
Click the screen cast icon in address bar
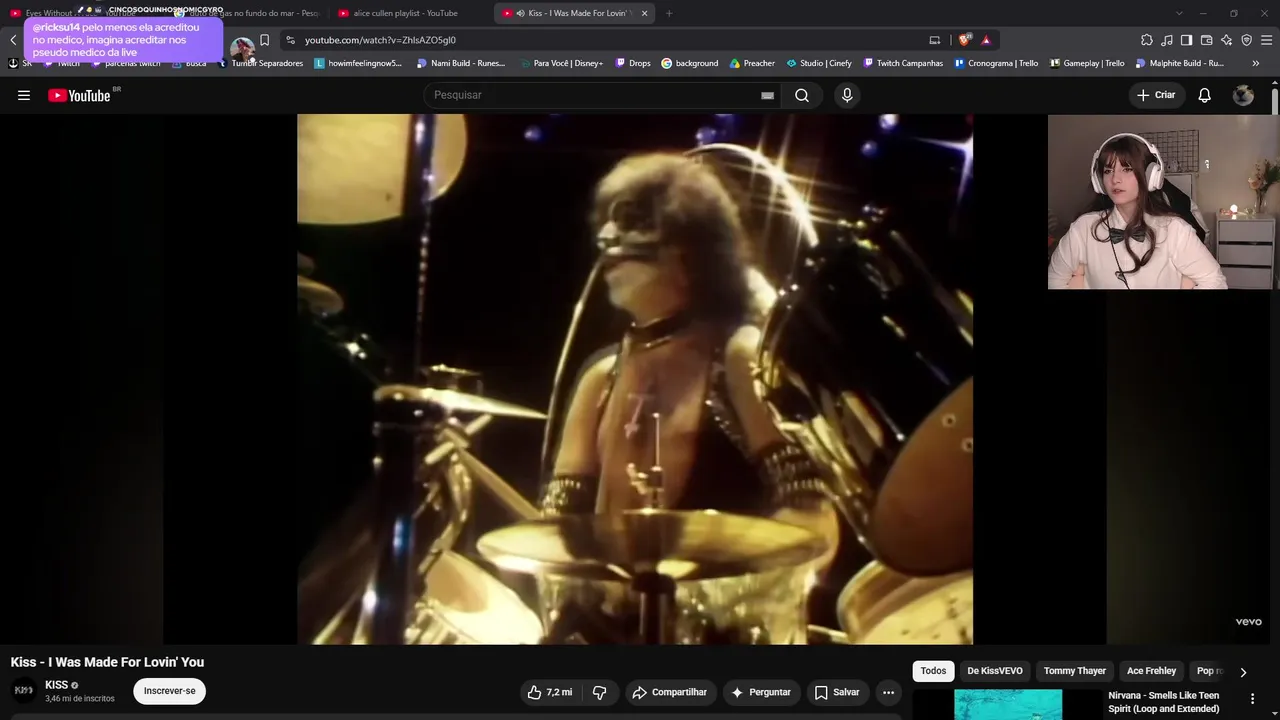tap(935, 40)
